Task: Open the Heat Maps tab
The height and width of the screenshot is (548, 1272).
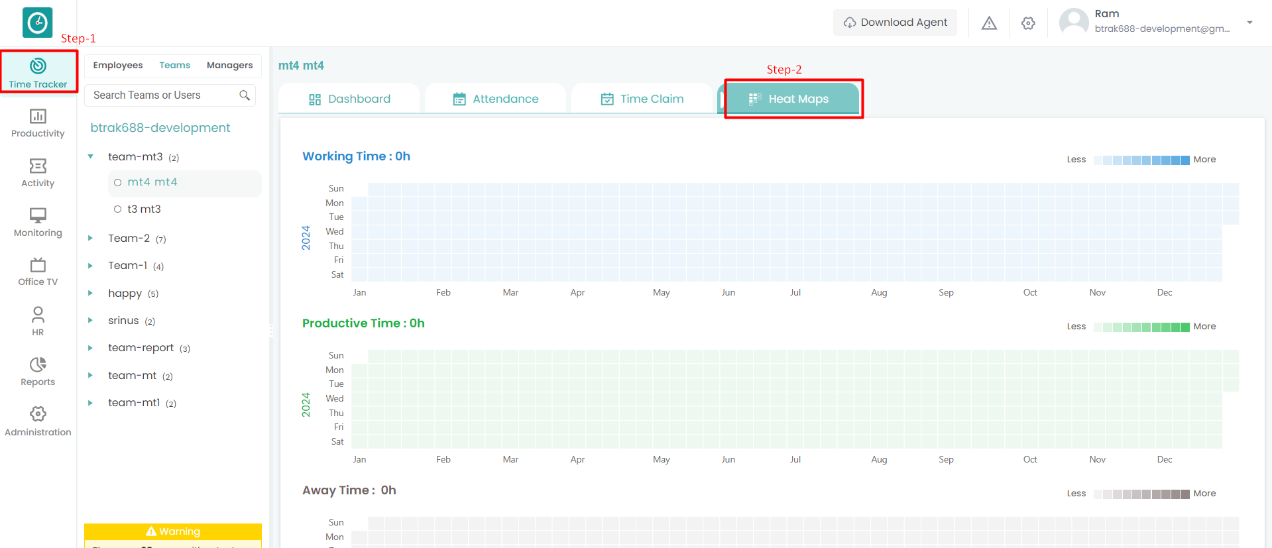Action: (788, 99)
